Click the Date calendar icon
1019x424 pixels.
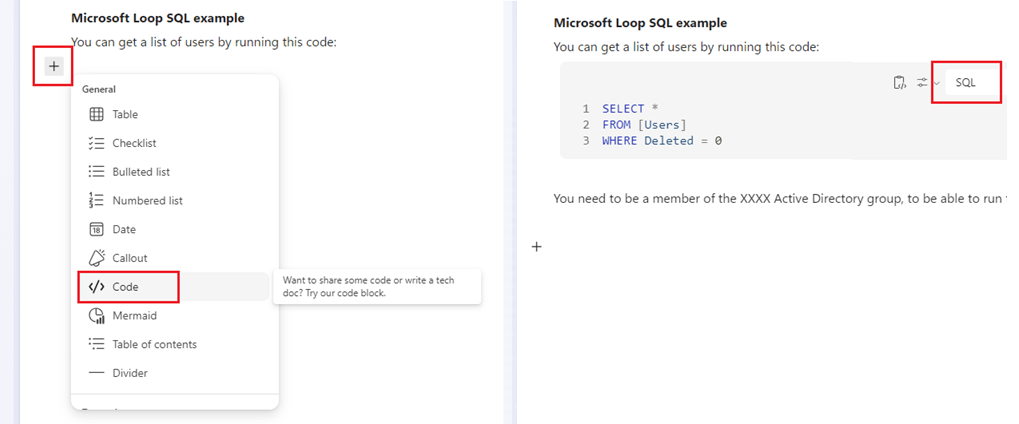click(x=96, y=230)
